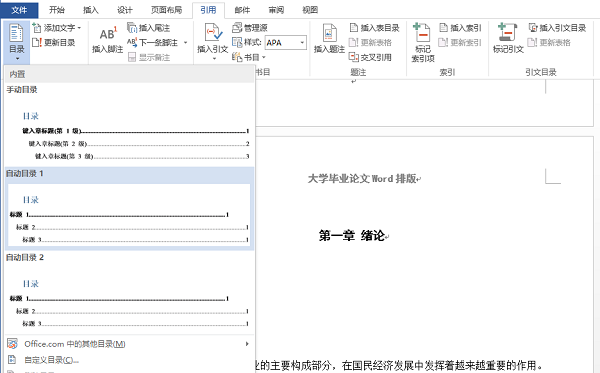Viewport: 600px width, 373px height.
Task: Click 交叉引用 cross-reference
Action: [371, 57]
